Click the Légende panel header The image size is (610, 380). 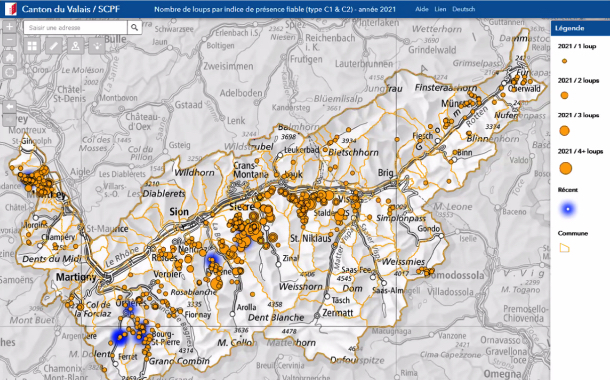[x=580, y=28]
